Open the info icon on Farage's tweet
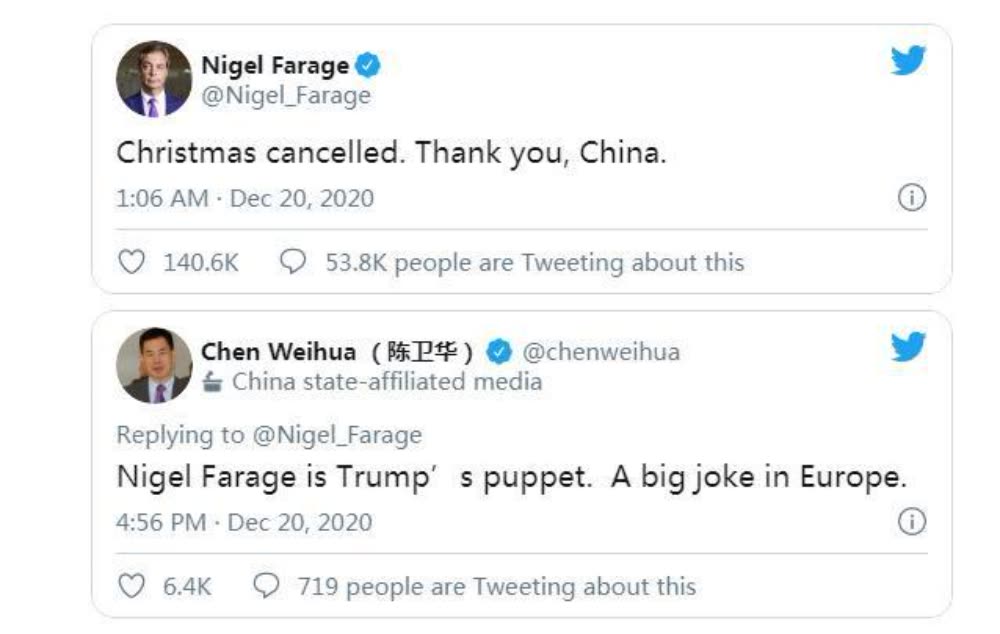 [x=911, y=198]
